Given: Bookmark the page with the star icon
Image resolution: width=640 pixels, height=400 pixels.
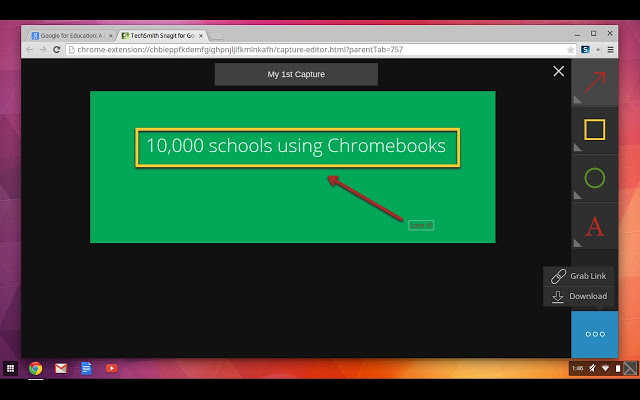Looking at the screenshot, I should (570, 50).
